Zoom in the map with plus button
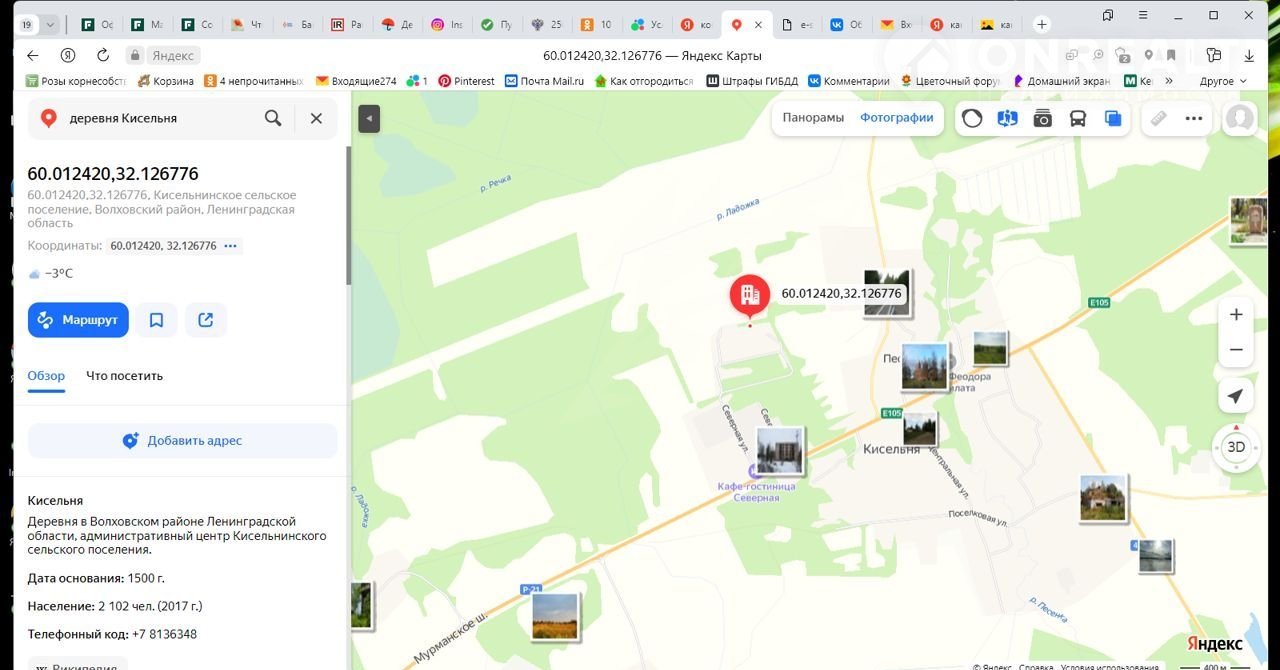Screen dimensions: 1280x670 click(x=1236, y=314)
